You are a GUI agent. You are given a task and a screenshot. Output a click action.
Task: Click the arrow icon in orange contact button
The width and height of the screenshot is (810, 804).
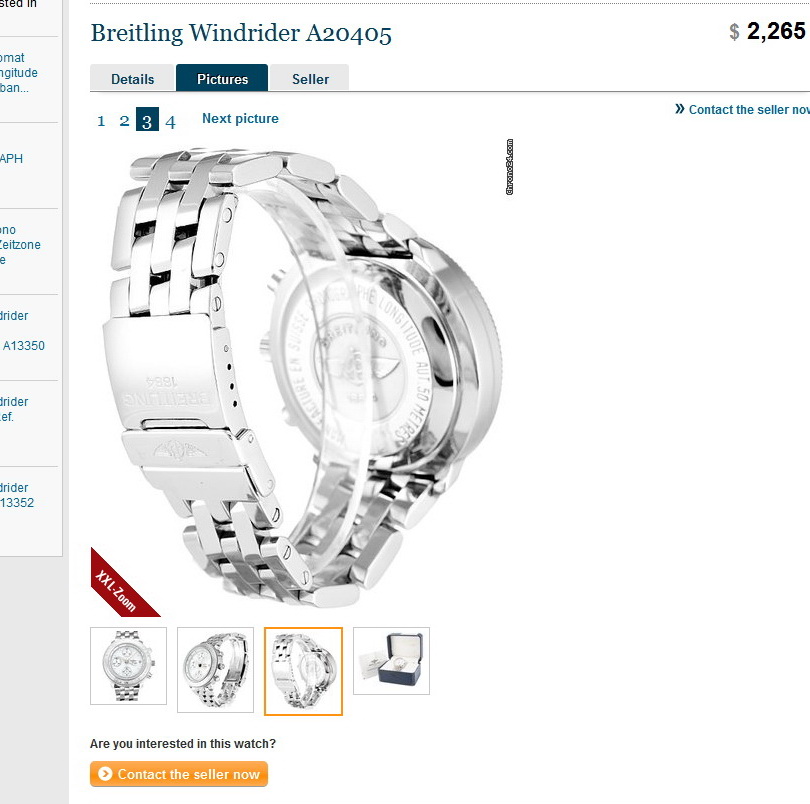coord(105,774)
